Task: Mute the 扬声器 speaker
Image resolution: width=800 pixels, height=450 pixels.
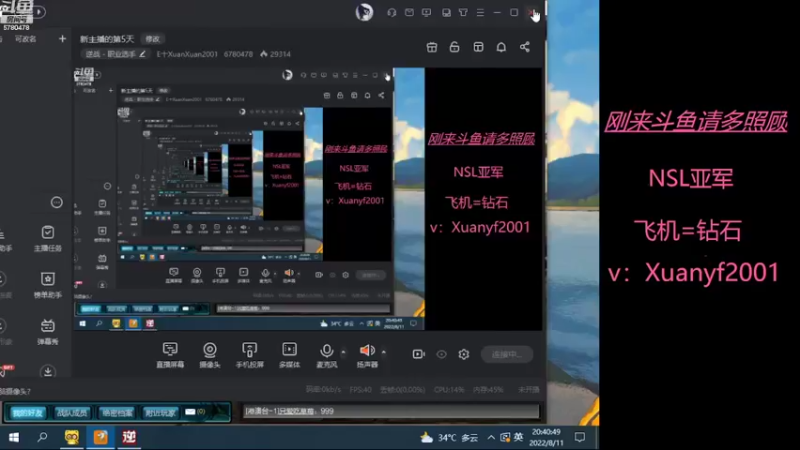Action: [x=367, y=355]
